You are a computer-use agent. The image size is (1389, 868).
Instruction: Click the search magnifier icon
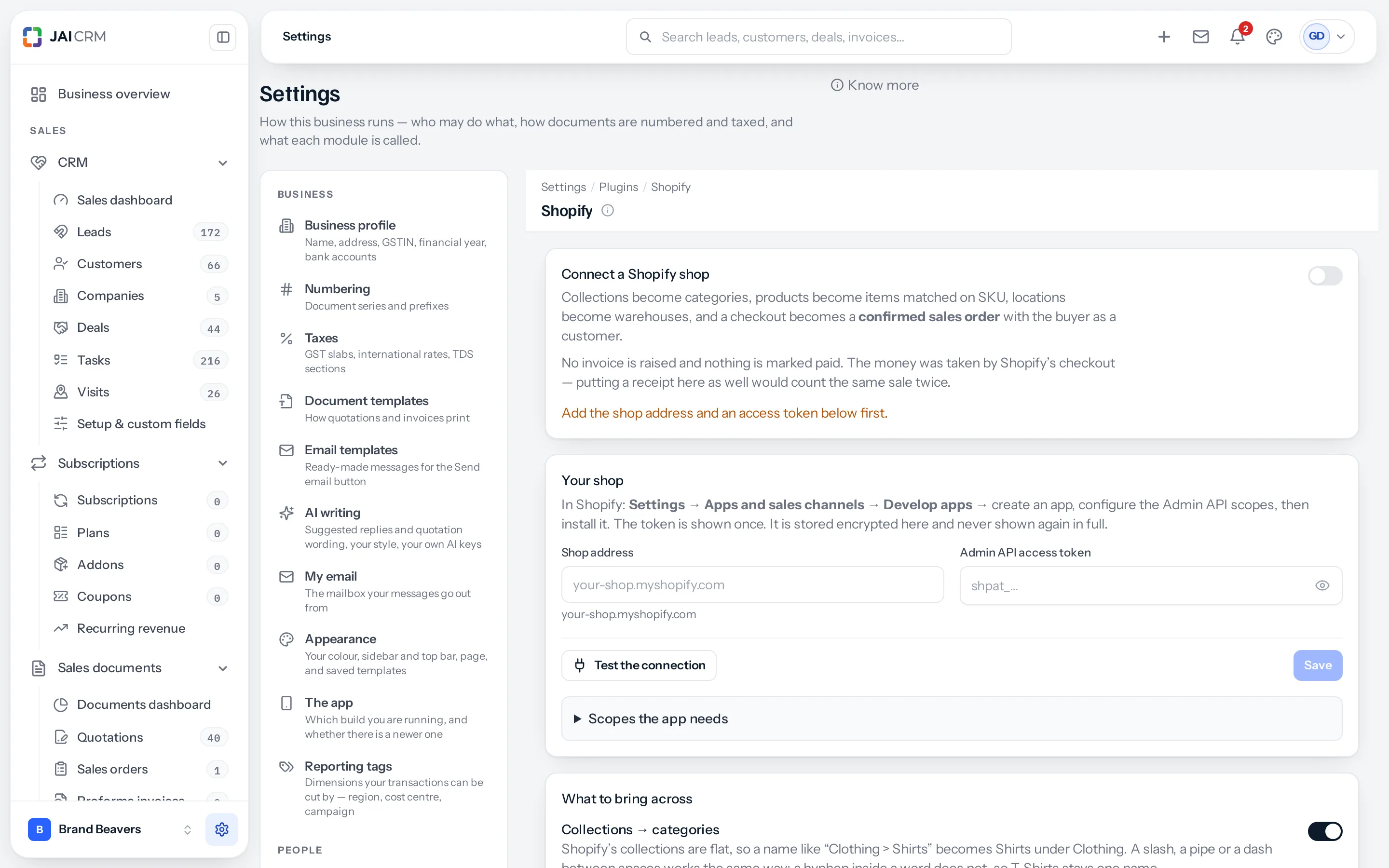(x=645, y=37)
